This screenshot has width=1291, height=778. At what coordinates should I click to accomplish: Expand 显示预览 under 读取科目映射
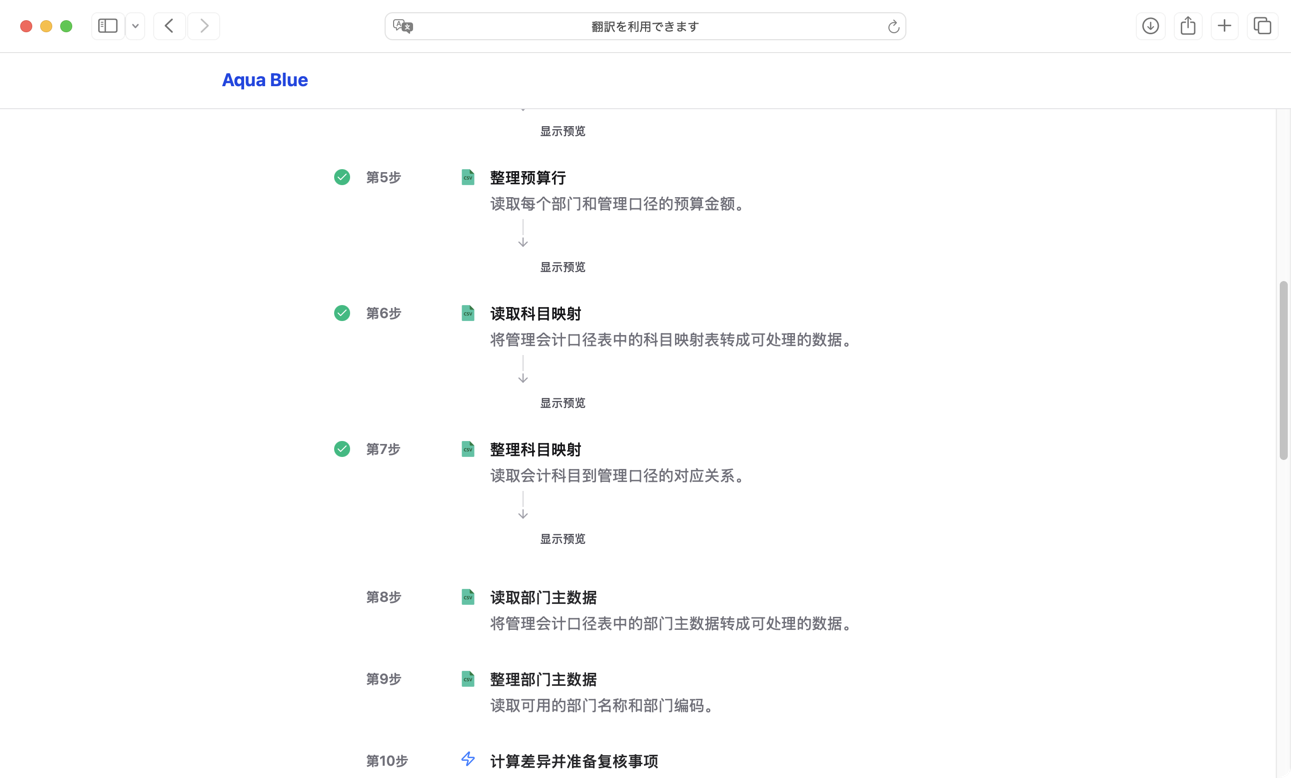[x=562, y=403]
